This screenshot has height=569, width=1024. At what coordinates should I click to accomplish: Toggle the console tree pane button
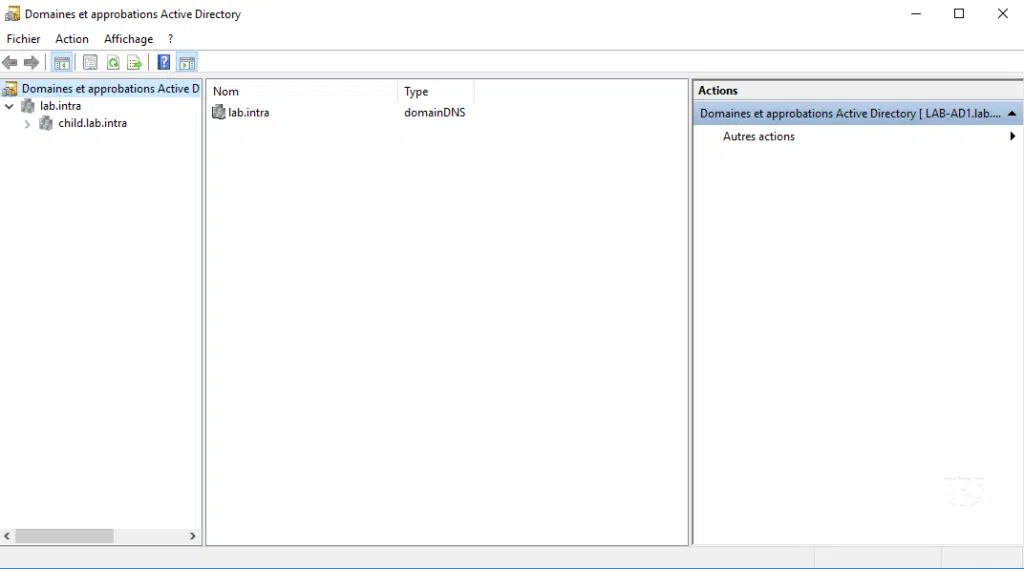pos(62,63)
